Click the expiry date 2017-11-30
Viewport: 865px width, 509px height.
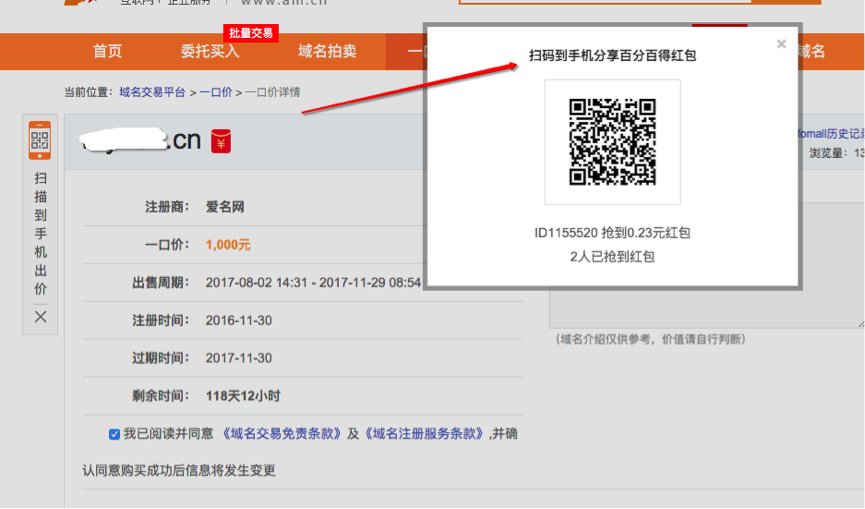point(239,358)
